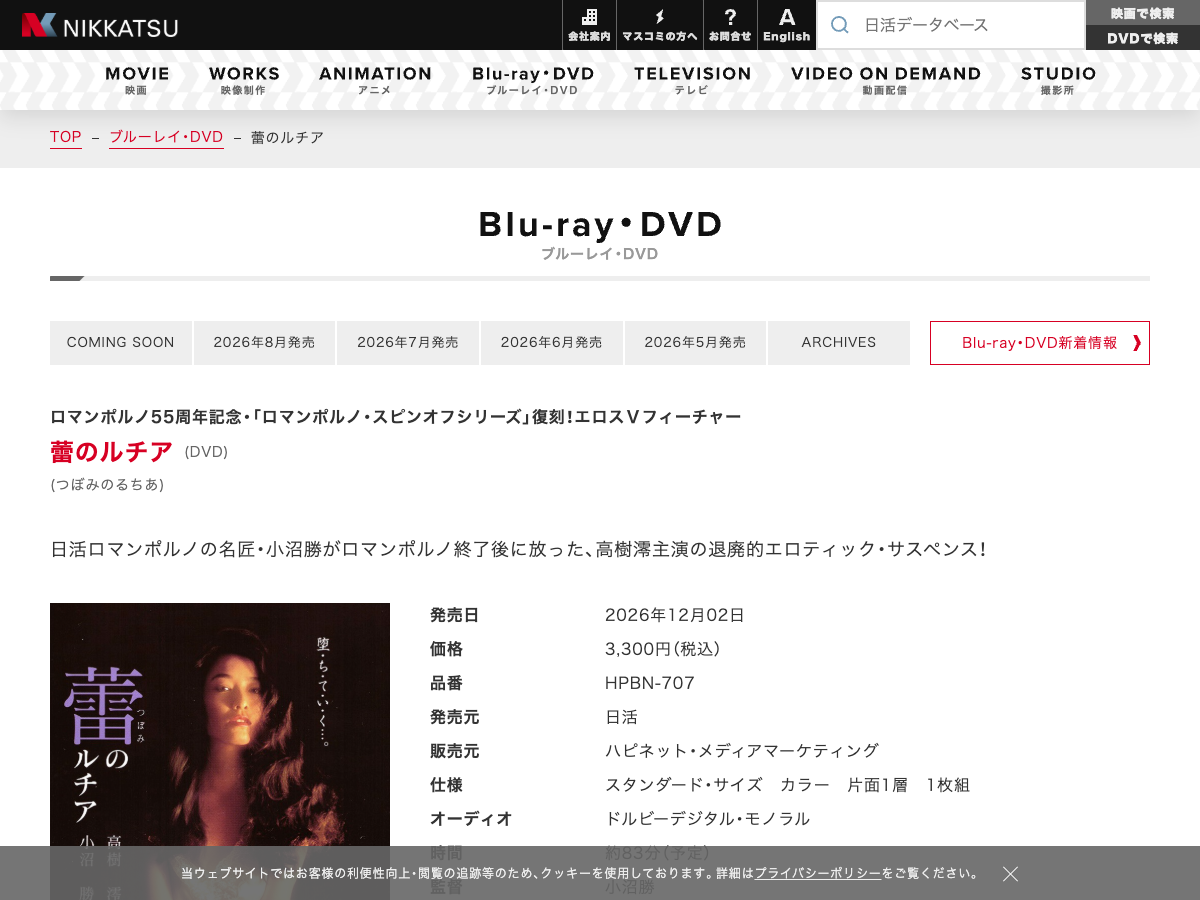Select the ARCHIVES tab
This screenshot has width=1200, height=900.
point(839,343)
